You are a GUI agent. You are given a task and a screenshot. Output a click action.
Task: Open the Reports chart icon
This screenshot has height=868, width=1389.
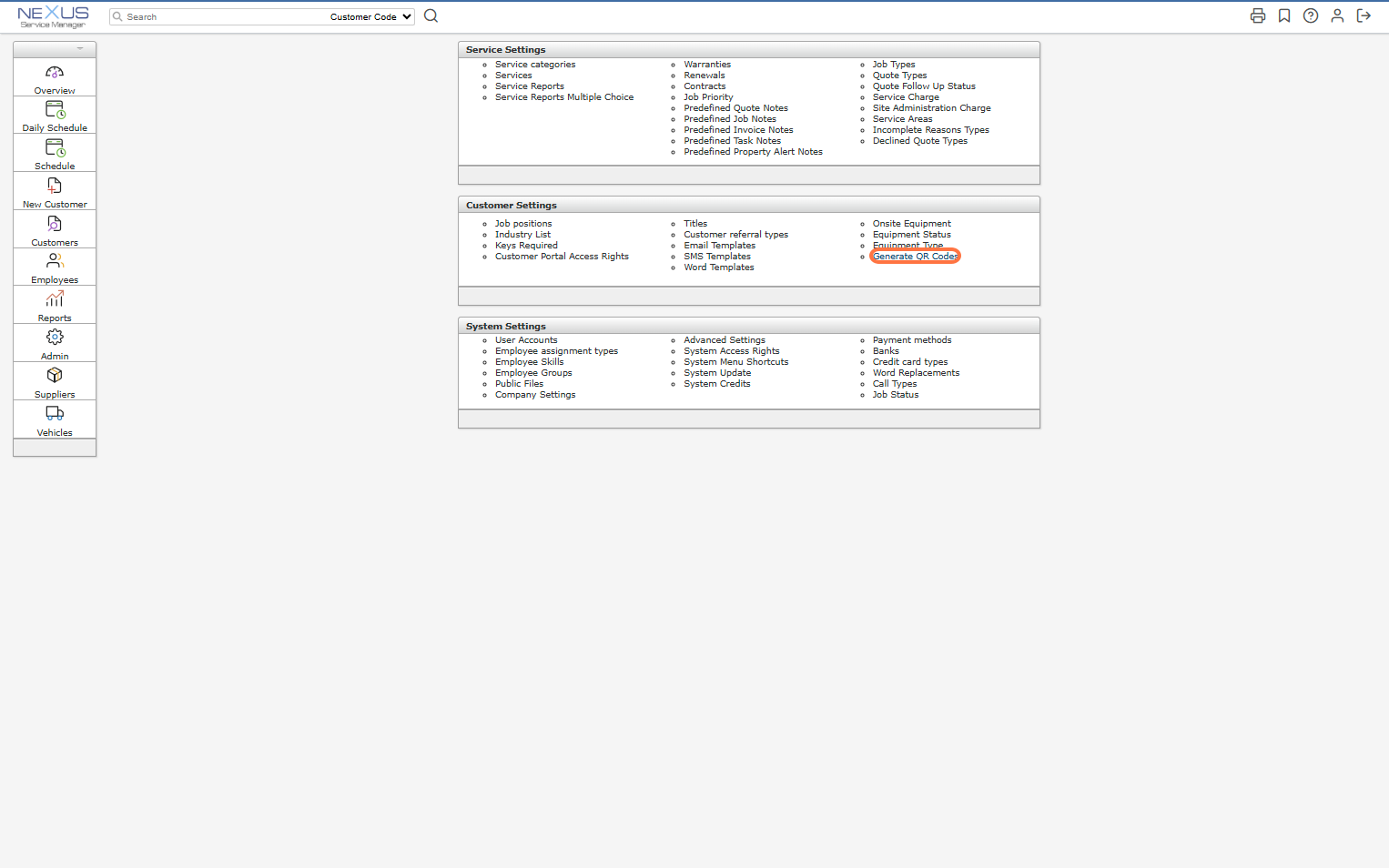(55, 299)
